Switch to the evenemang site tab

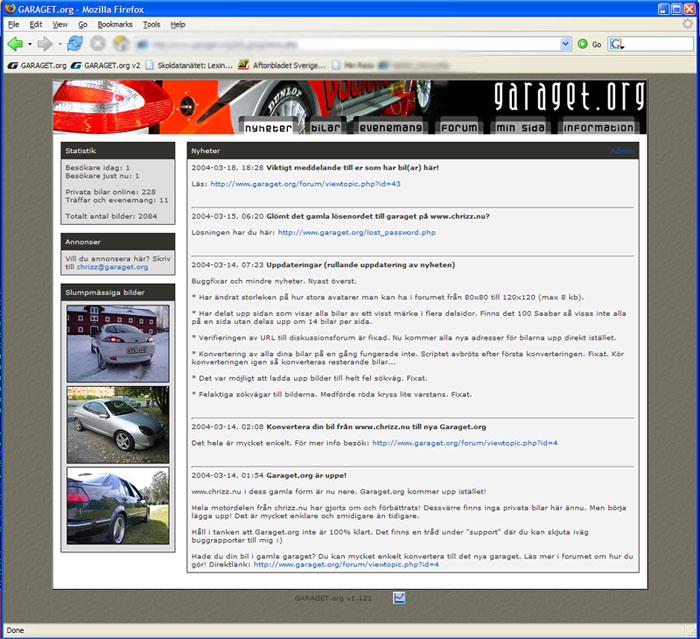pos(391,128)
